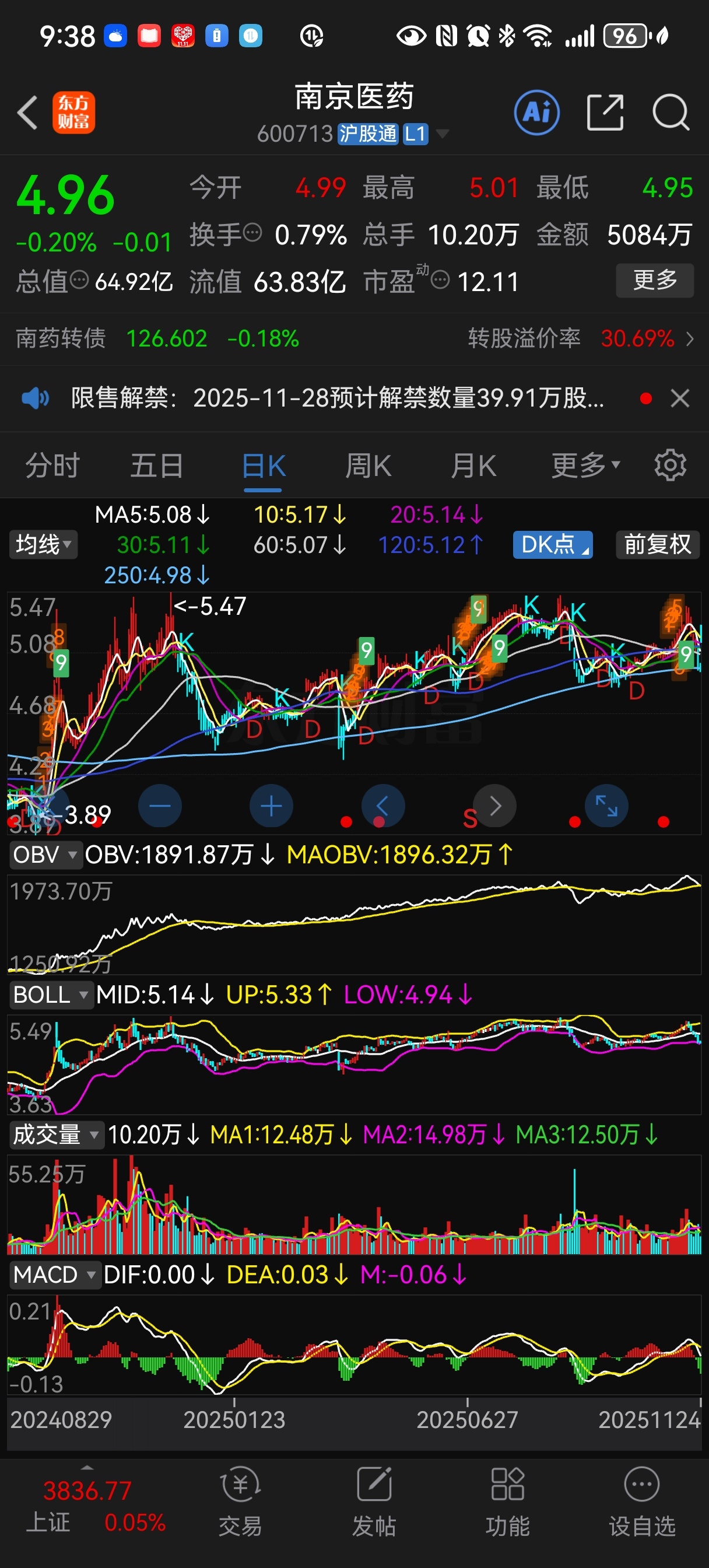Tap the 5.47 high price label
This screenshot has height=1568, width=709.
pos(210,606)
